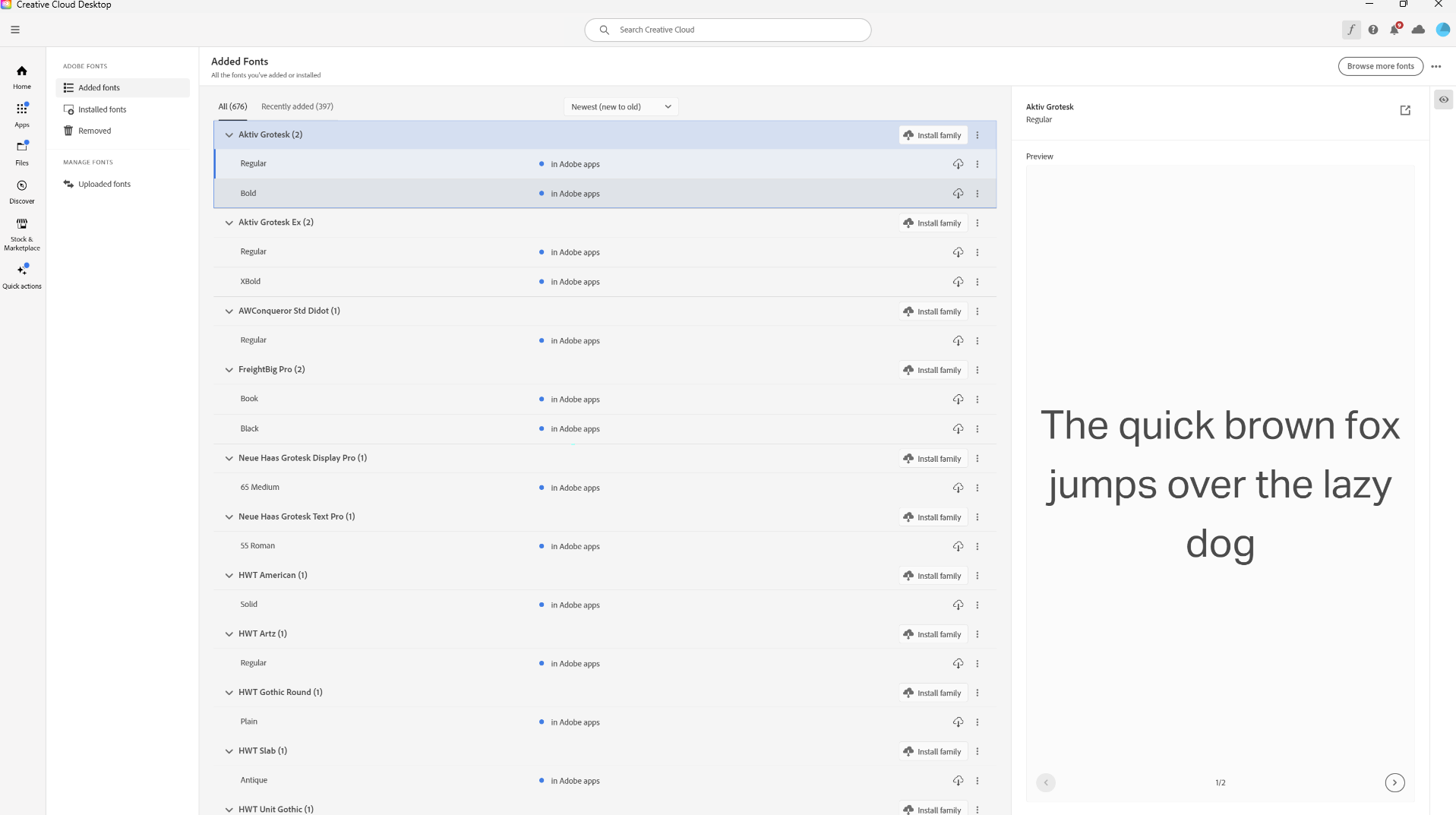Screen dimensions: 1456x815
Task: Click the Search Creative Cloud field
Action: pyautogui.click(x=728, y=30)
